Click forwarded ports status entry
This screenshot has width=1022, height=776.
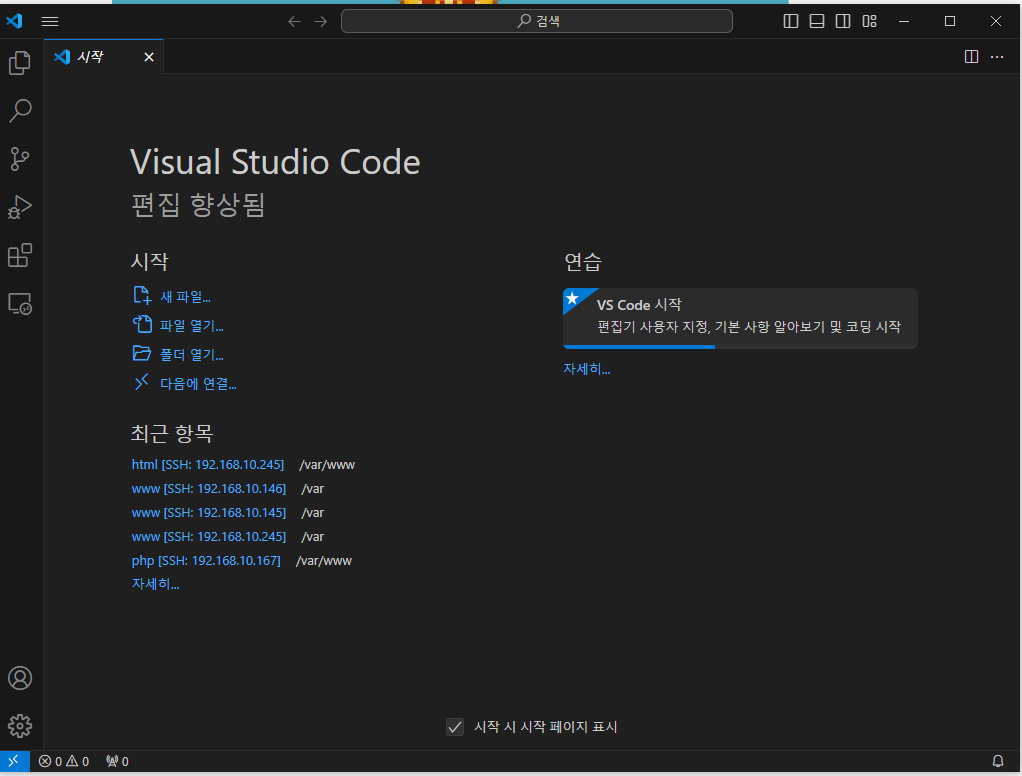pyautogui.click(x=117, y=761)
